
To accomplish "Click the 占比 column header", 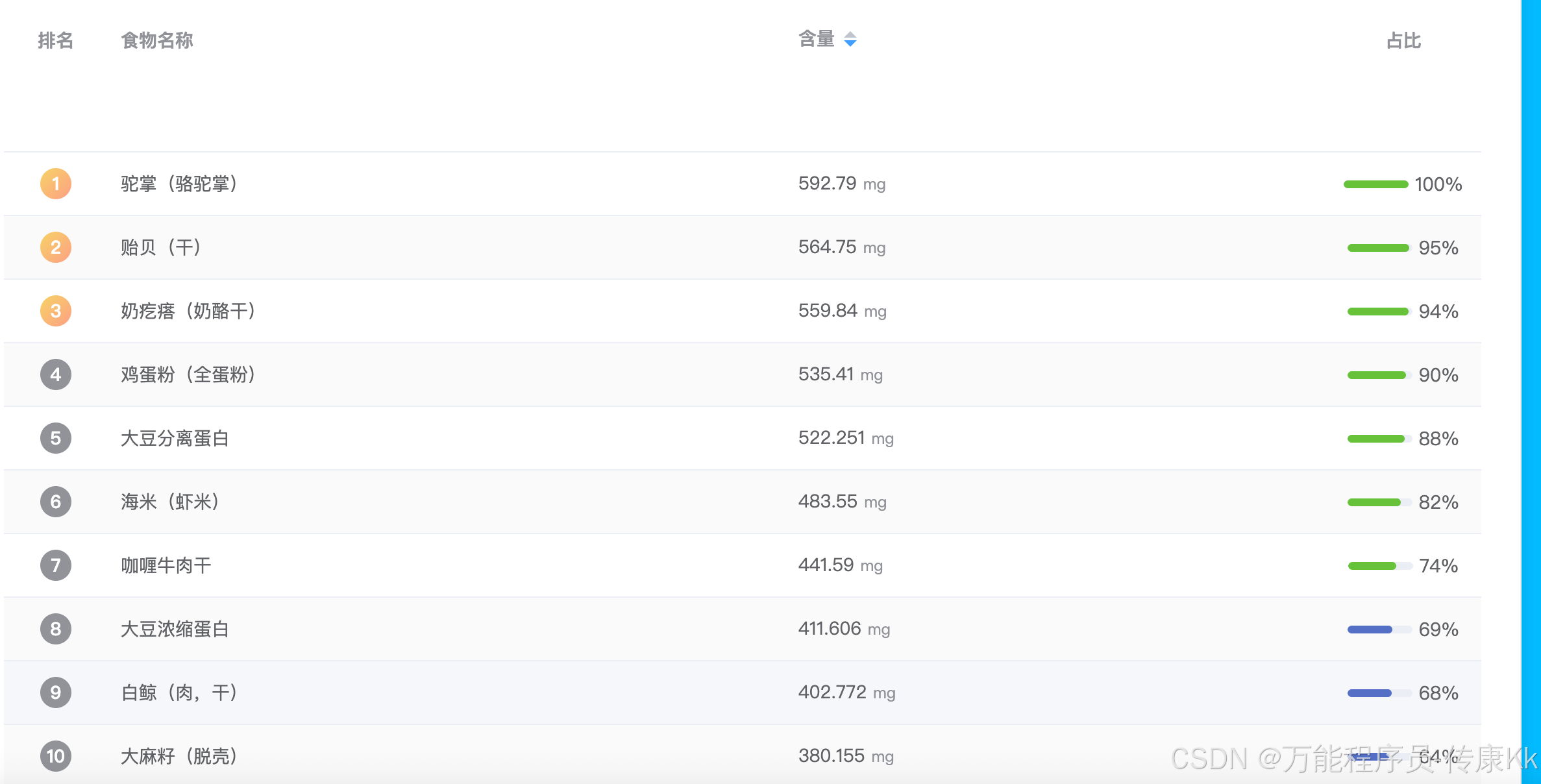I will [x=1403, y=41].
